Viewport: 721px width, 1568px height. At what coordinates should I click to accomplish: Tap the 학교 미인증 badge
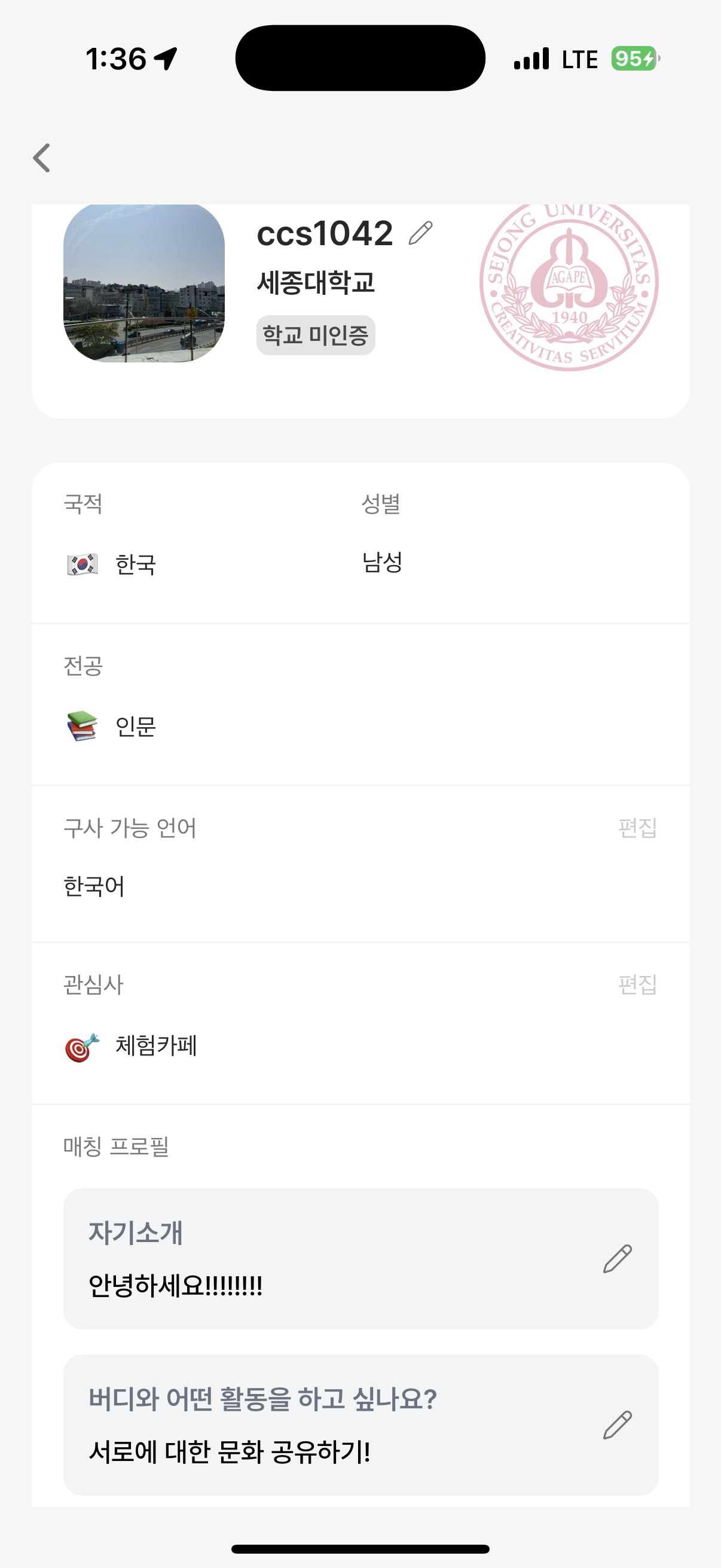pos(316,335)
